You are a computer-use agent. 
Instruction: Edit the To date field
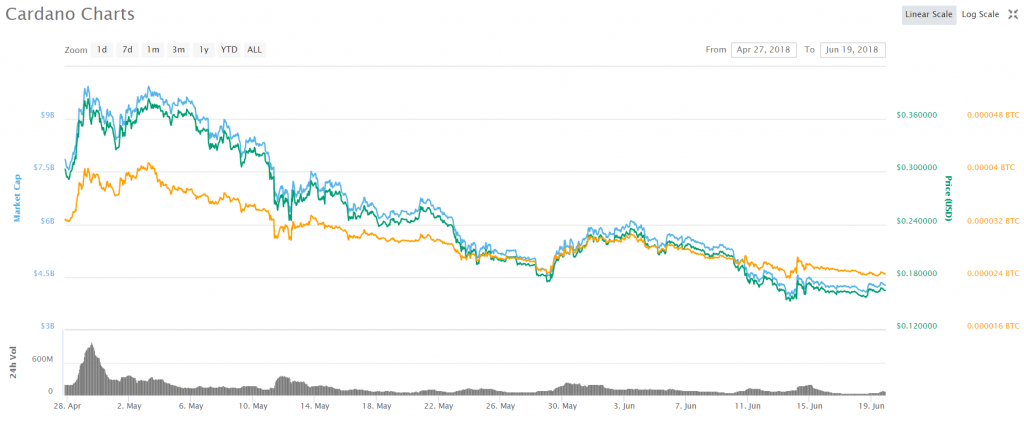[x=853, y=50]
